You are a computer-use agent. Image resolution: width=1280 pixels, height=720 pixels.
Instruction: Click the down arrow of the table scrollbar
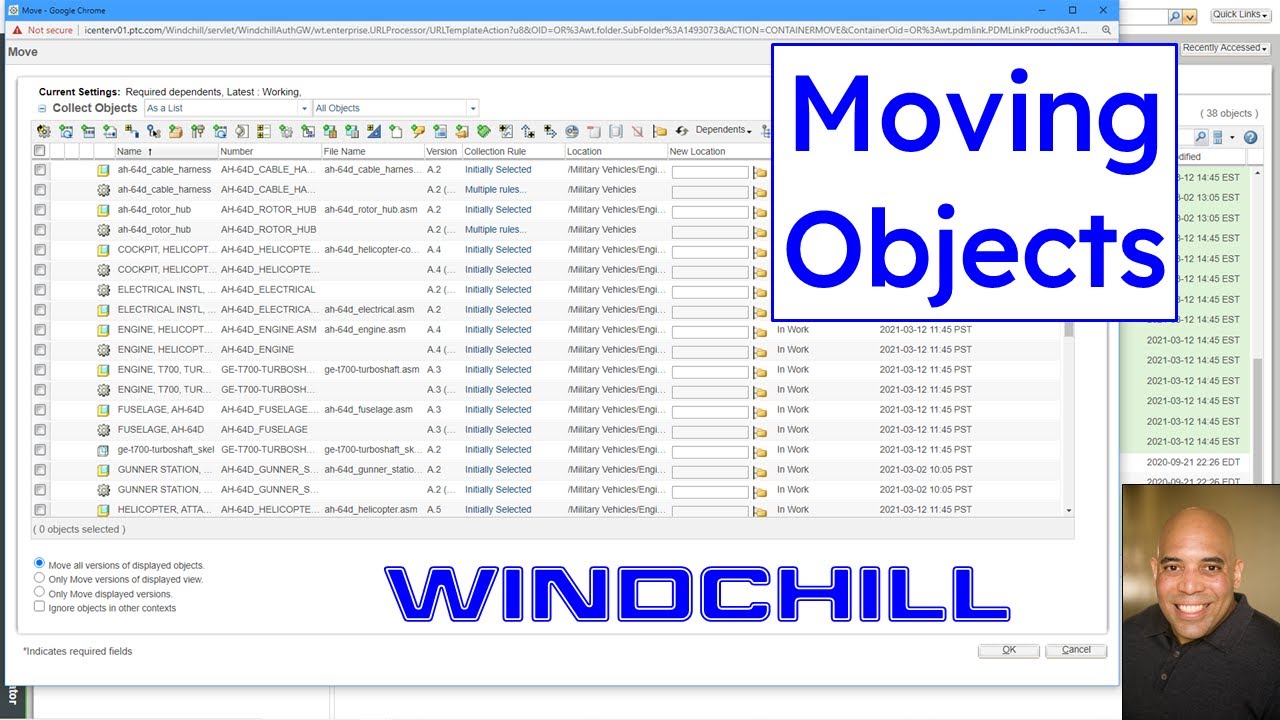click(1068, 510)
